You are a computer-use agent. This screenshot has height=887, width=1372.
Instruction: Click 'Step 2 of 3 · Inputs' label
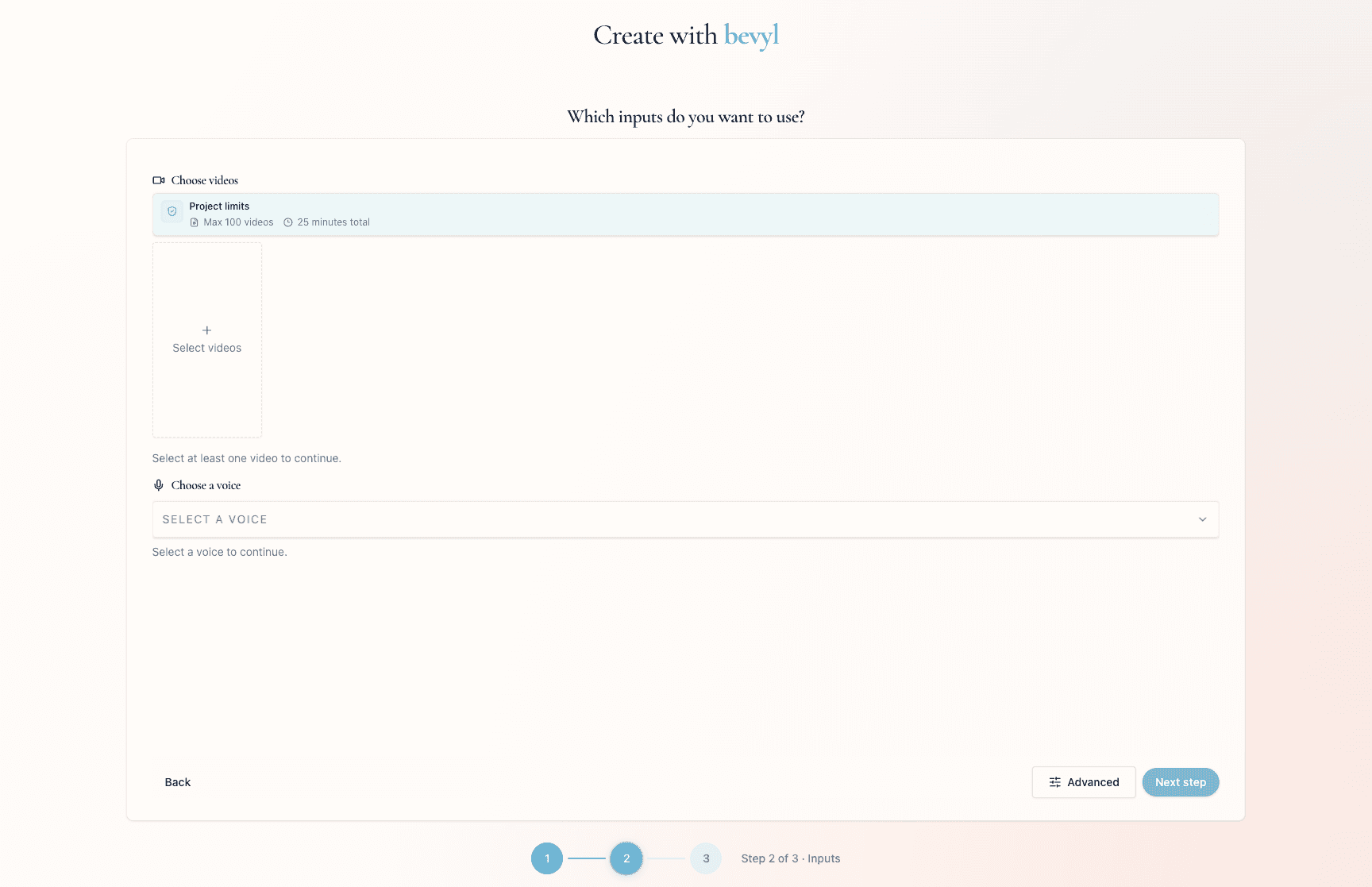pos(791,858)
